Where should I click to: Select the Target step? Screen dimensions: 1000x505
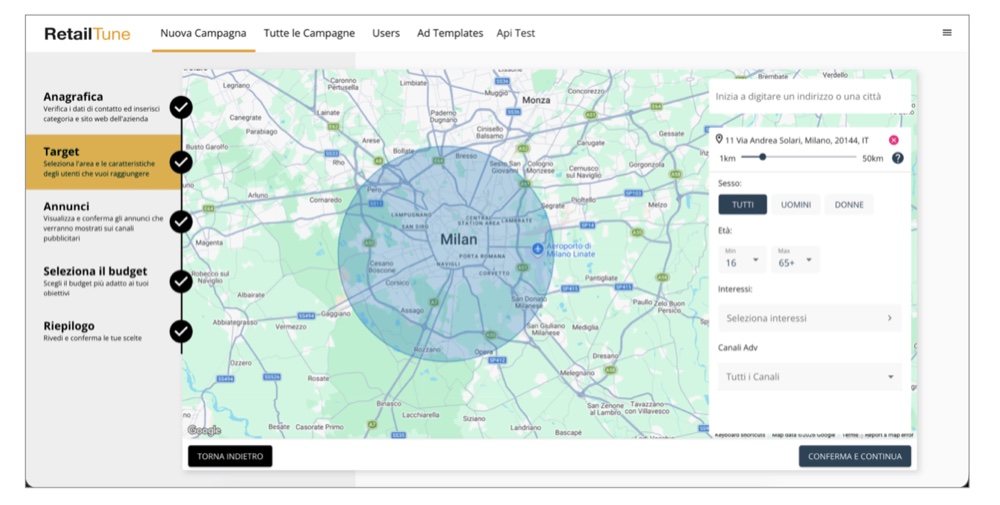coord(103,162)
